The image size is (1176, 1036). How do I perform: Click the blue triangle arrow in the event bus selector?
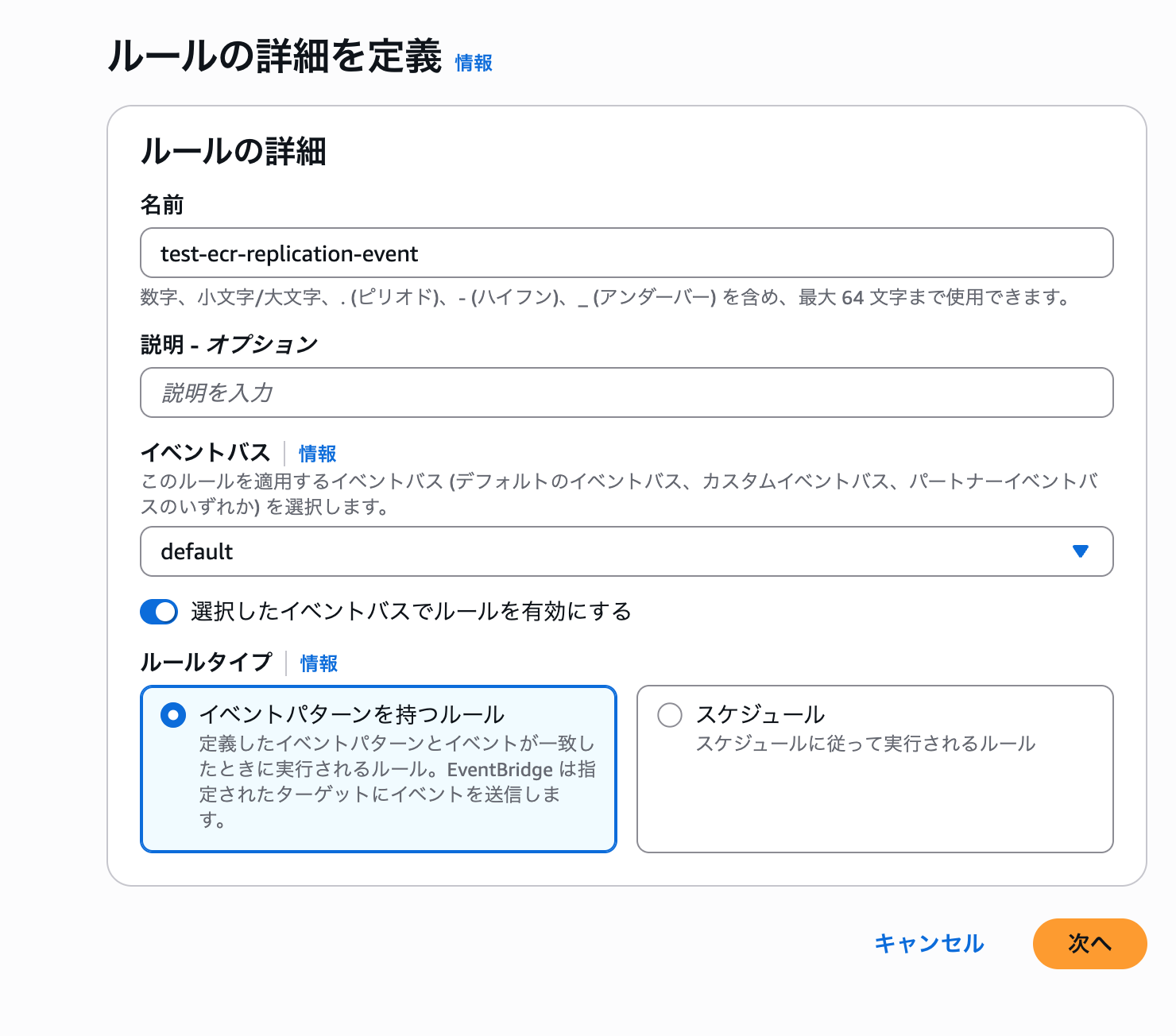pos(1080,551)
